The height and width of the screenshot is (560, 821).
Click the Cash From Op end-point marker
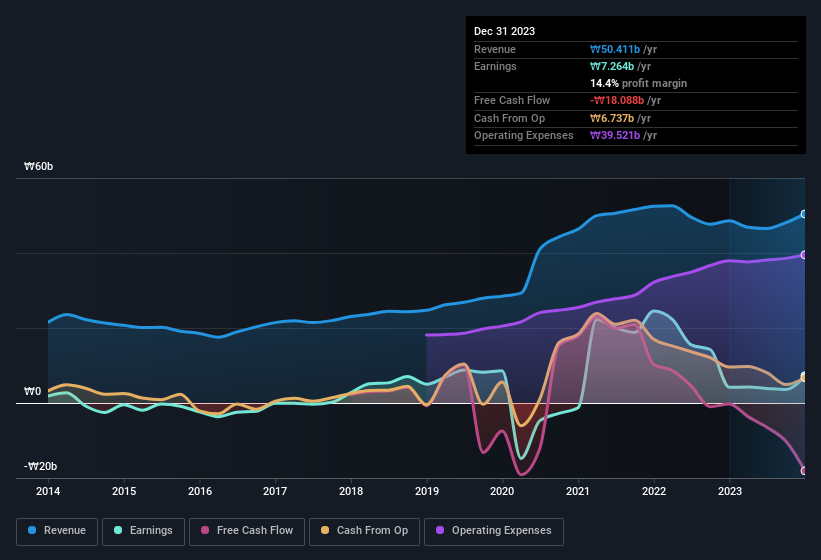click(x=804, y=377)
